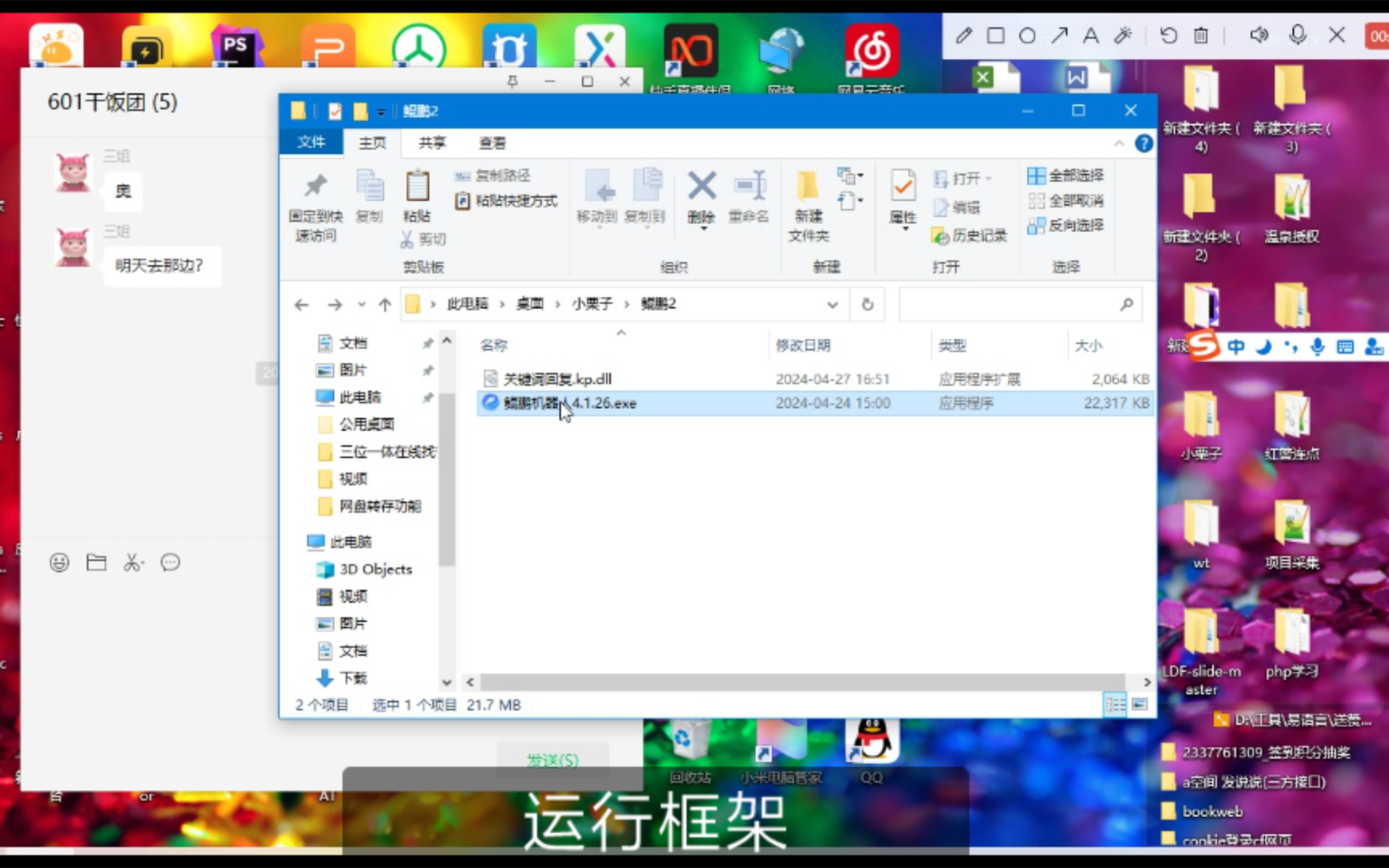Screen dimensions: 1389x868
Task: Click Paste shortcut in ribbon
Action: [506, 201]
